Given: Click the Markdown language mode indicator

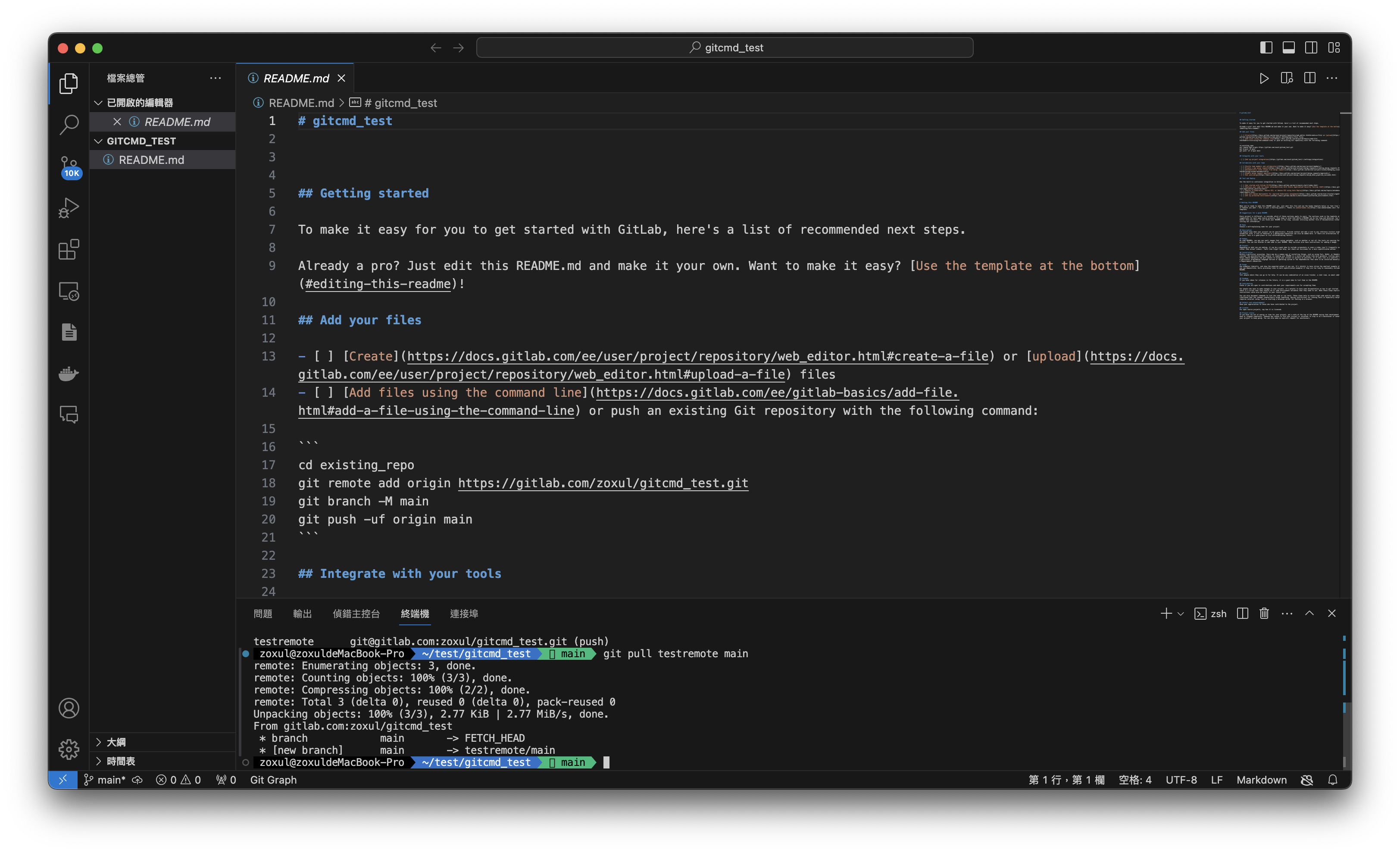Looking at the screenshot, I should coord(1261,780).
